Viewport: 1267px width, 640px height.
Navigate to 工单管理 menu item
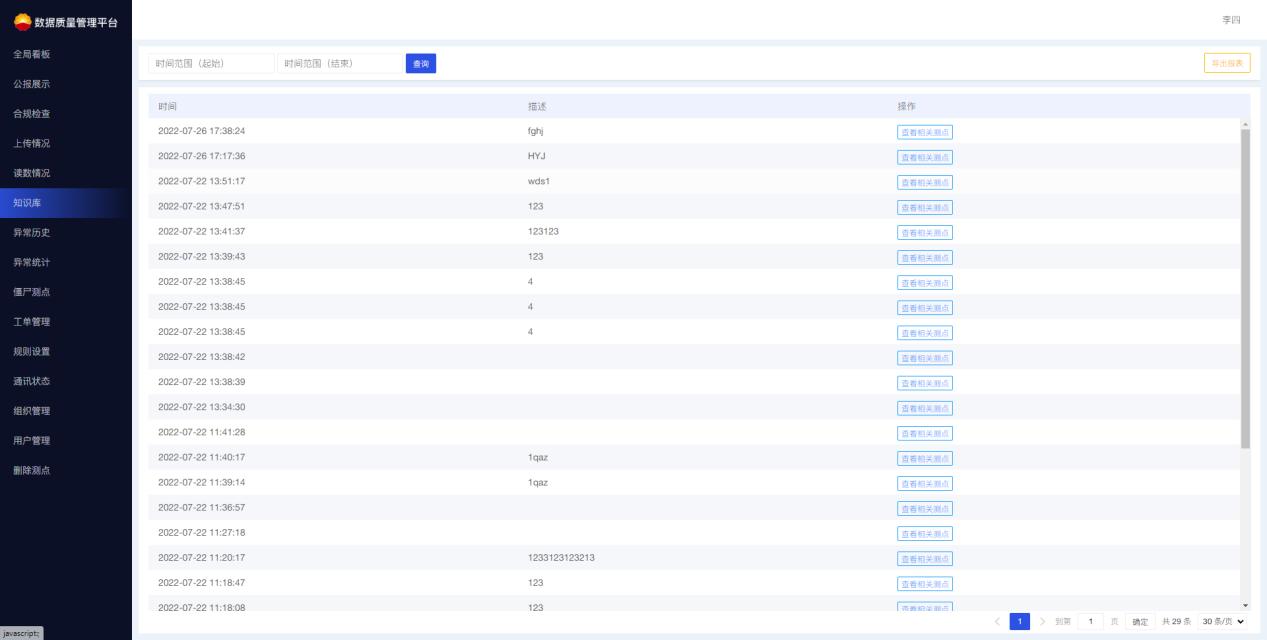point(32,322)
